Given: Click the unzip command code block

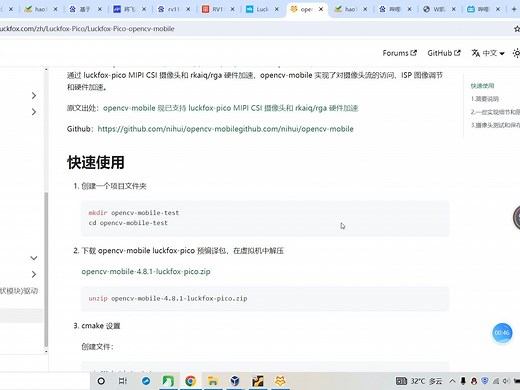Looking at the screenshot, I should pyautogui.click(x=265, y=298).
